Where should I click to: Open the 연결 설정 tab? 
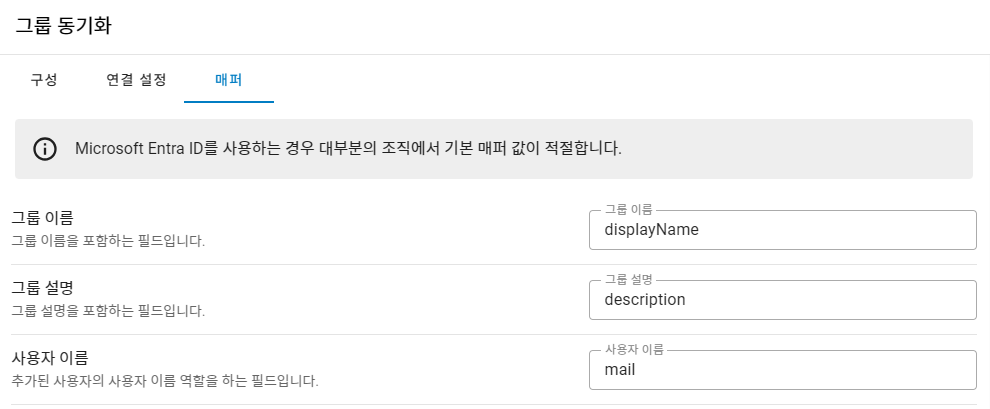pos(136,80)
